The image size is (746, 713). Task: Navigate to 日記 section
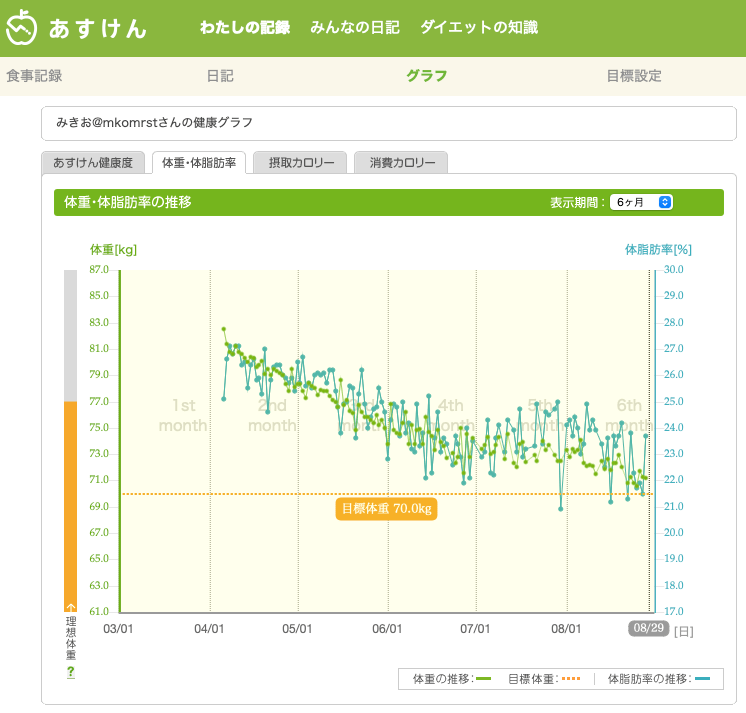tap(220, 76)
